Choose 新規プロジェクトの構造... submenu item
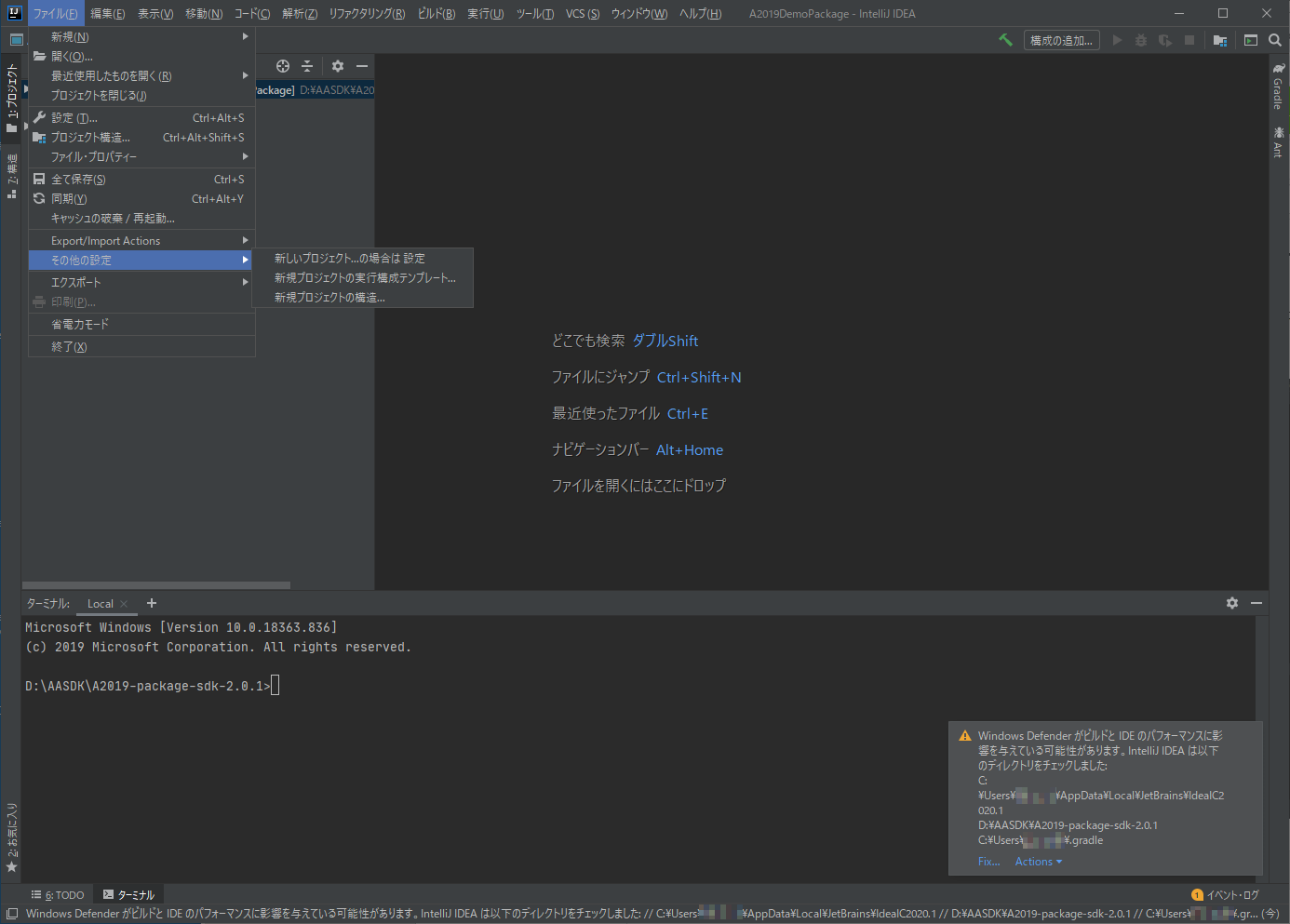Image resolution: width=1290 pixels, height=924 pixels. [x=362, y=297]
